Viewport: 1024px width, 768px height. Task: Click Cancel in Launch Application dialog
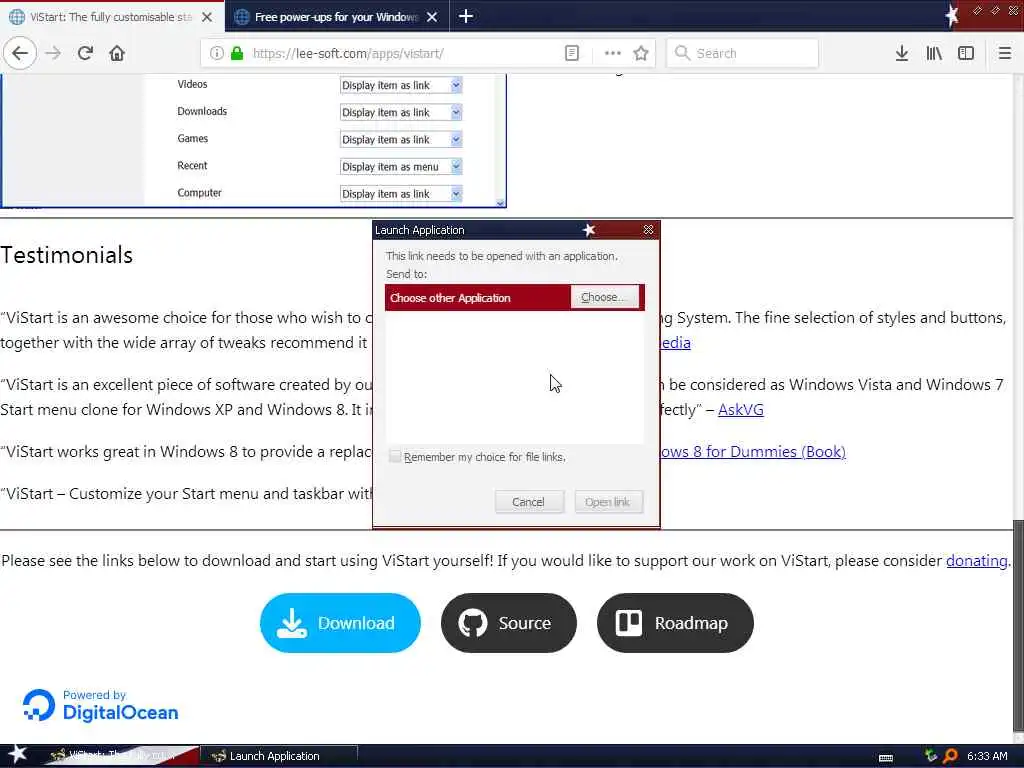point(528,502)
